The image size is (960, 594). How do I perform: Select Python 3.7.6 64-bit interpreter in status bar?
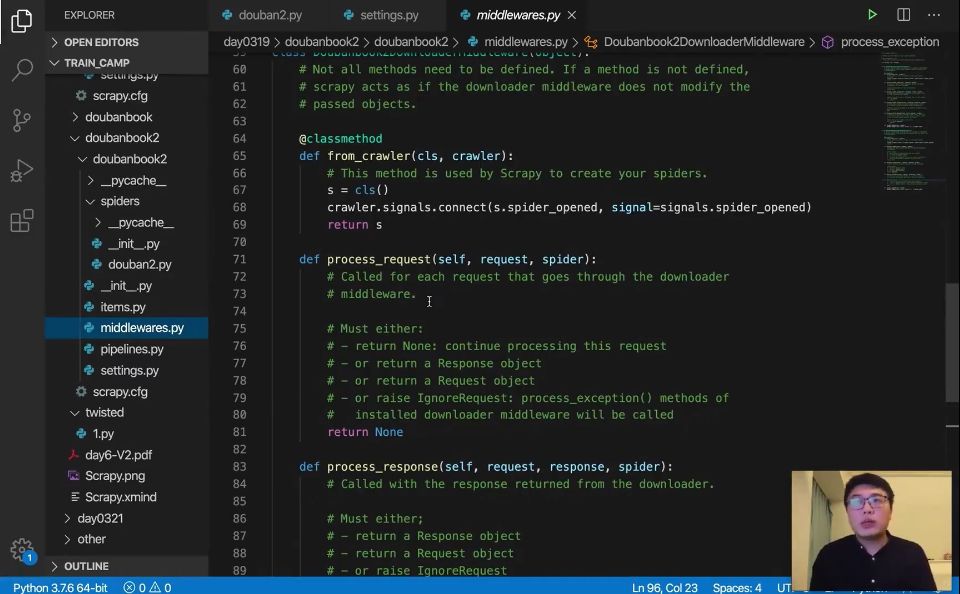pyautogui.click(x=60, y=587)
